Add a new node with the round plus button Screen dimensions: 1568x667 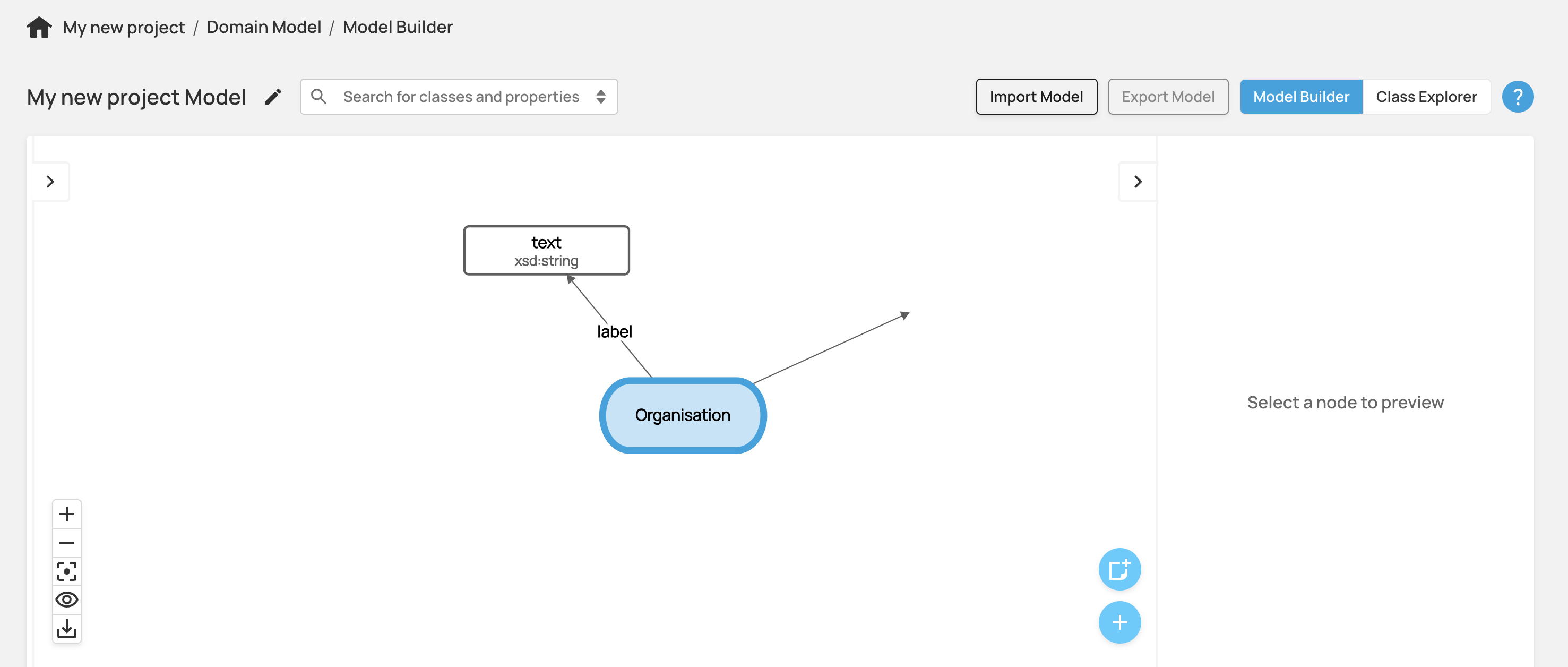1119,622
